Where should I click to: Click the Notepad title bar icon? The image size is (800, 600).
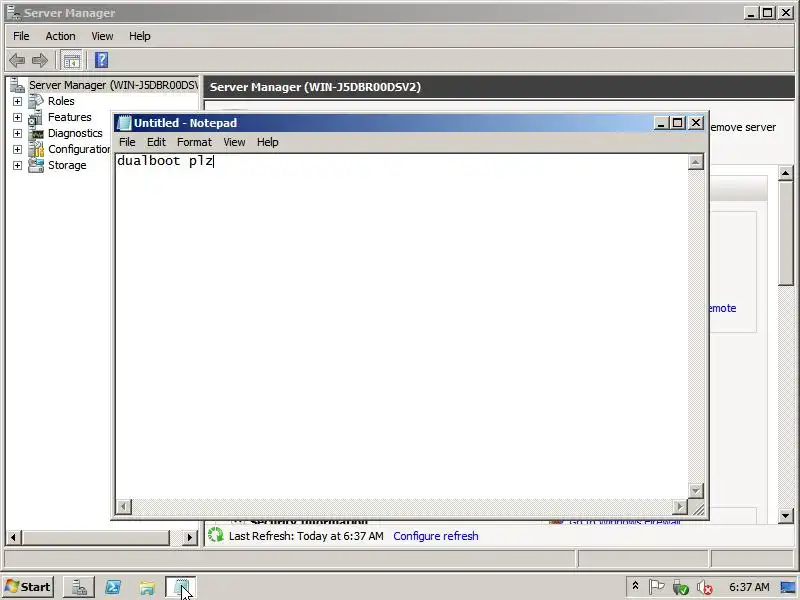[124, 123]
